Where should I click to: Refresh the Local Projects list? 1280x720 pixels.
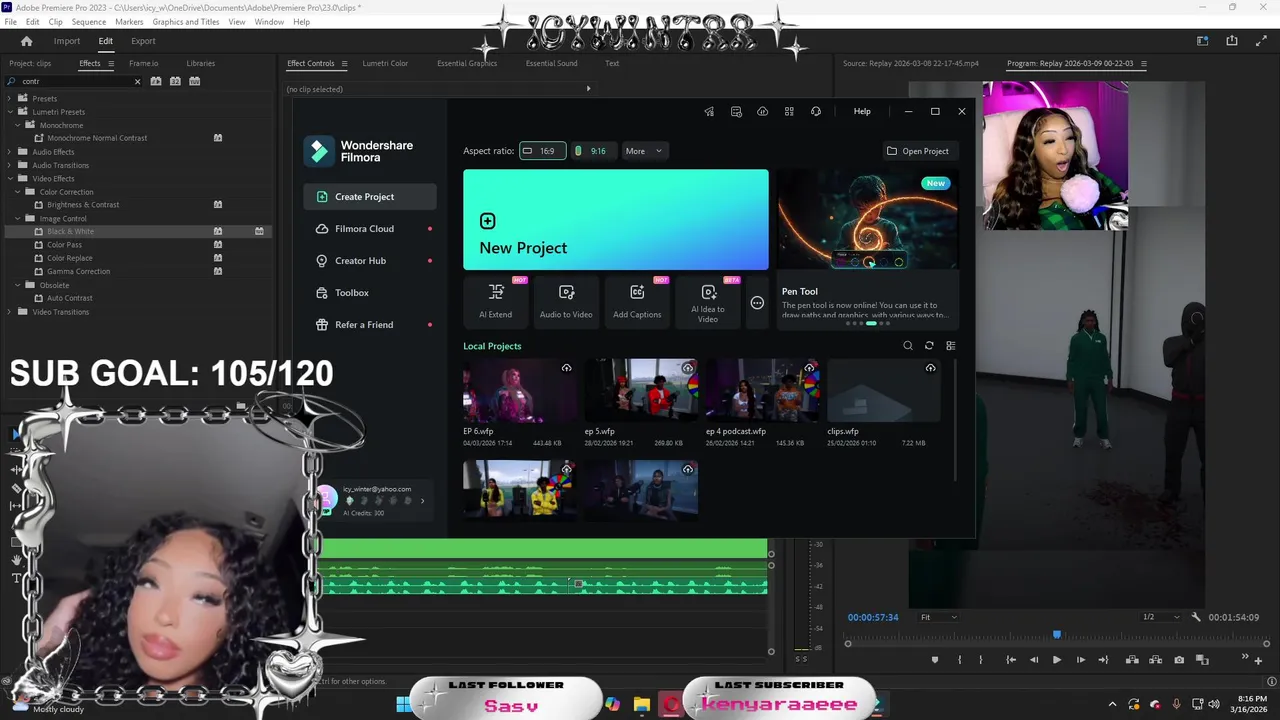click(x=929, y=346)
